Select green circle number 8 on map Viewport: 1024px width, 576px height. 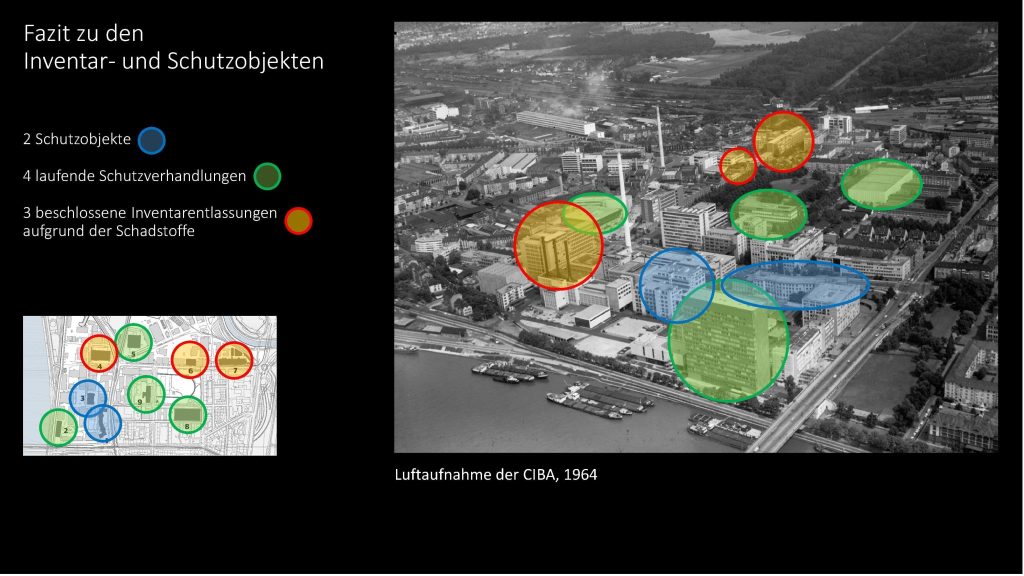pyautogui.click(x=187, y=414)
